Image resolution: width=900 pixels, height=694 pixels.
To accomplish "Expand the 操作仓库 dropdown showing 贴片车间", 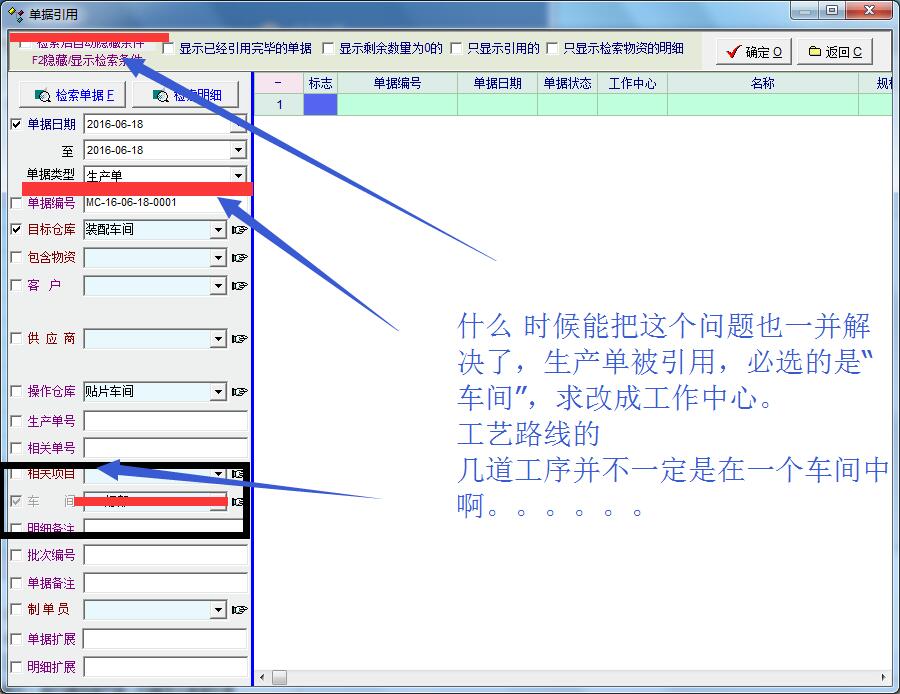I will pyautogui.click(x=218, y=392).
